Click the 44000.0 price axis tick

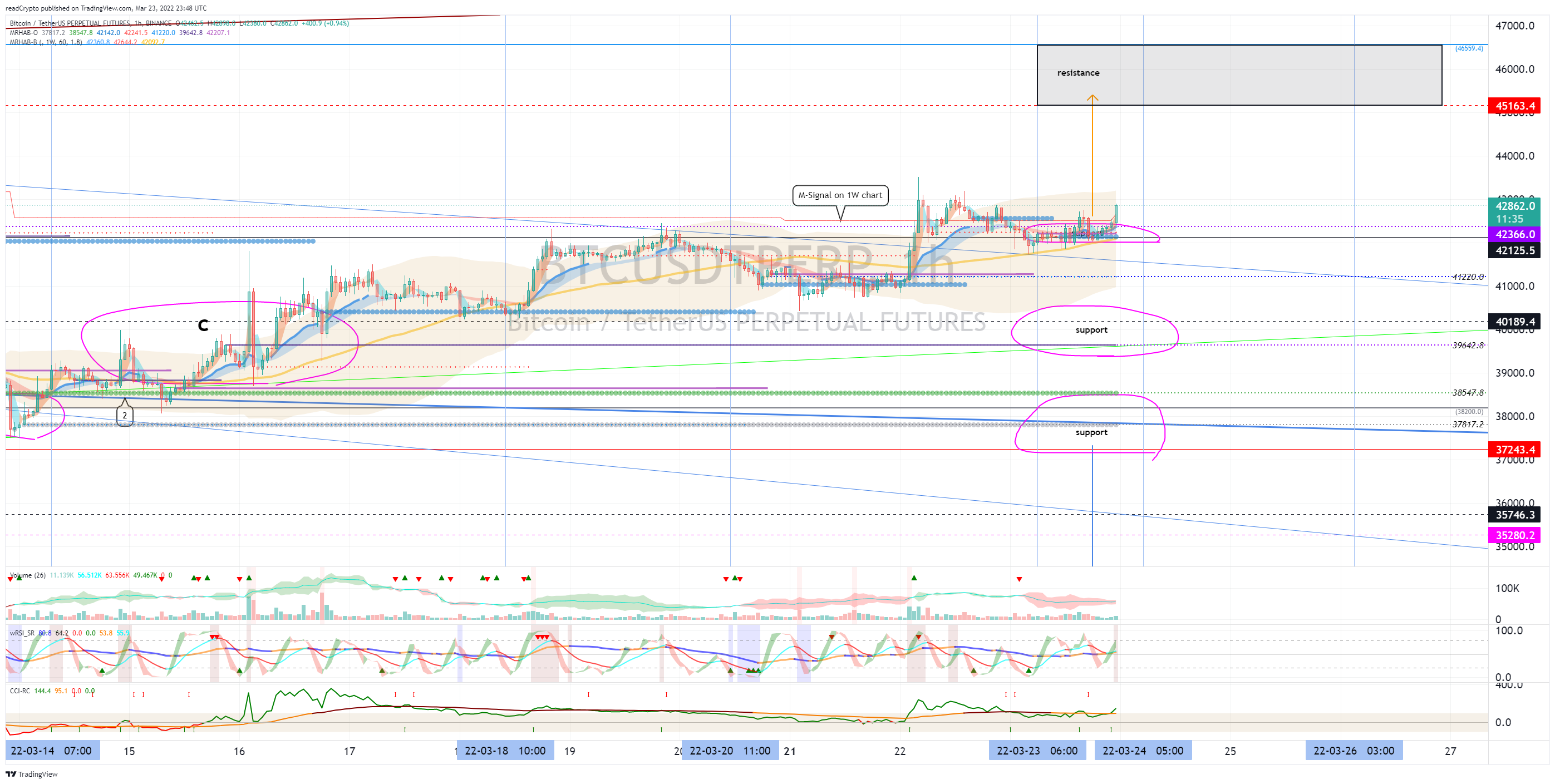coord(1514,156)
